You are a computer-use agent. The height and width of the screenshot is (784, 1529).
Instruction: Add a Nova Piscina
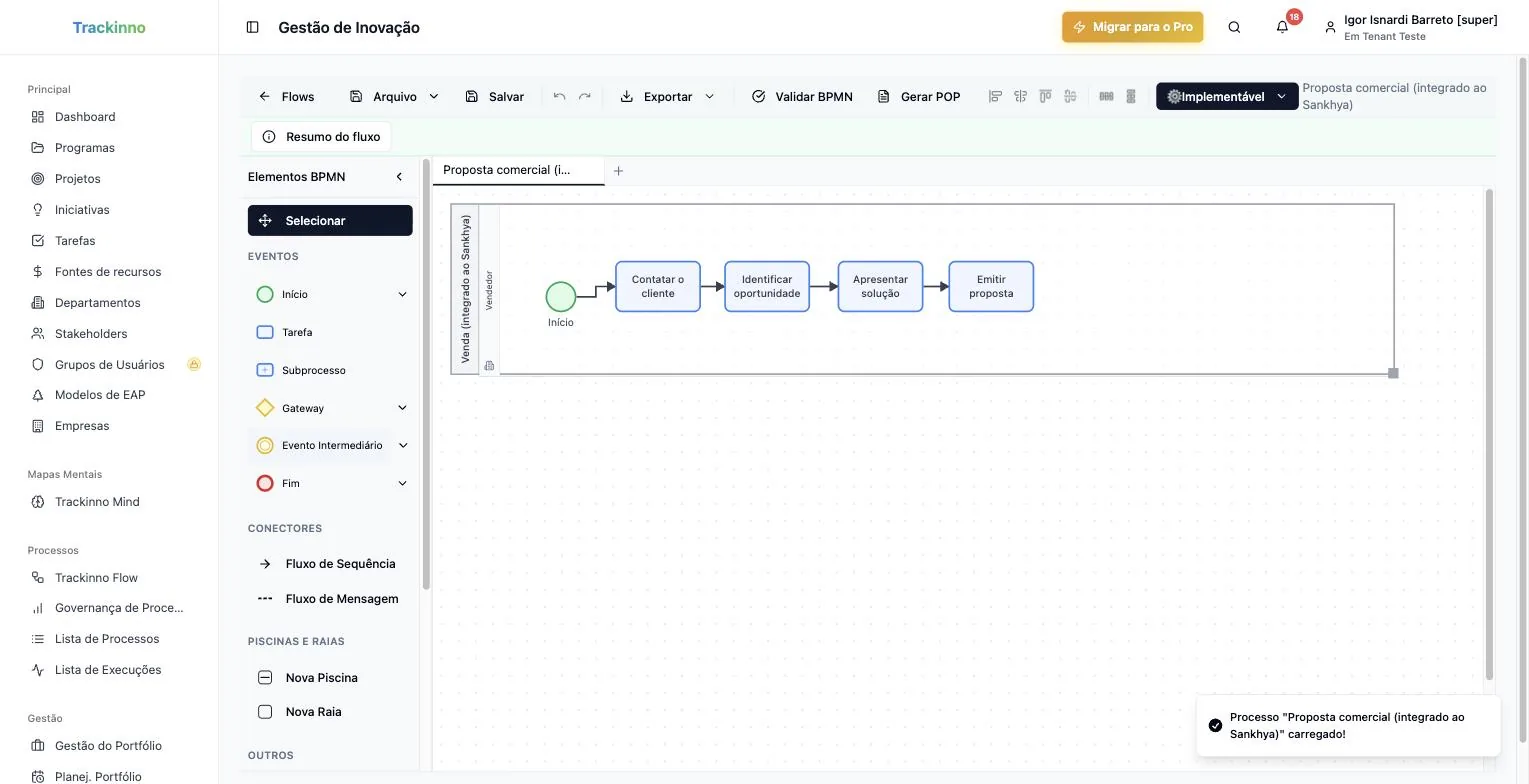pos(330,678)
